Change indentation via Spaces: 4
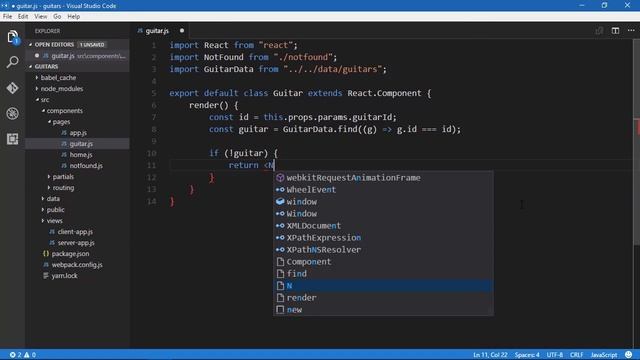The height and width of the screenshot is (360, 640). coord(527,355)
